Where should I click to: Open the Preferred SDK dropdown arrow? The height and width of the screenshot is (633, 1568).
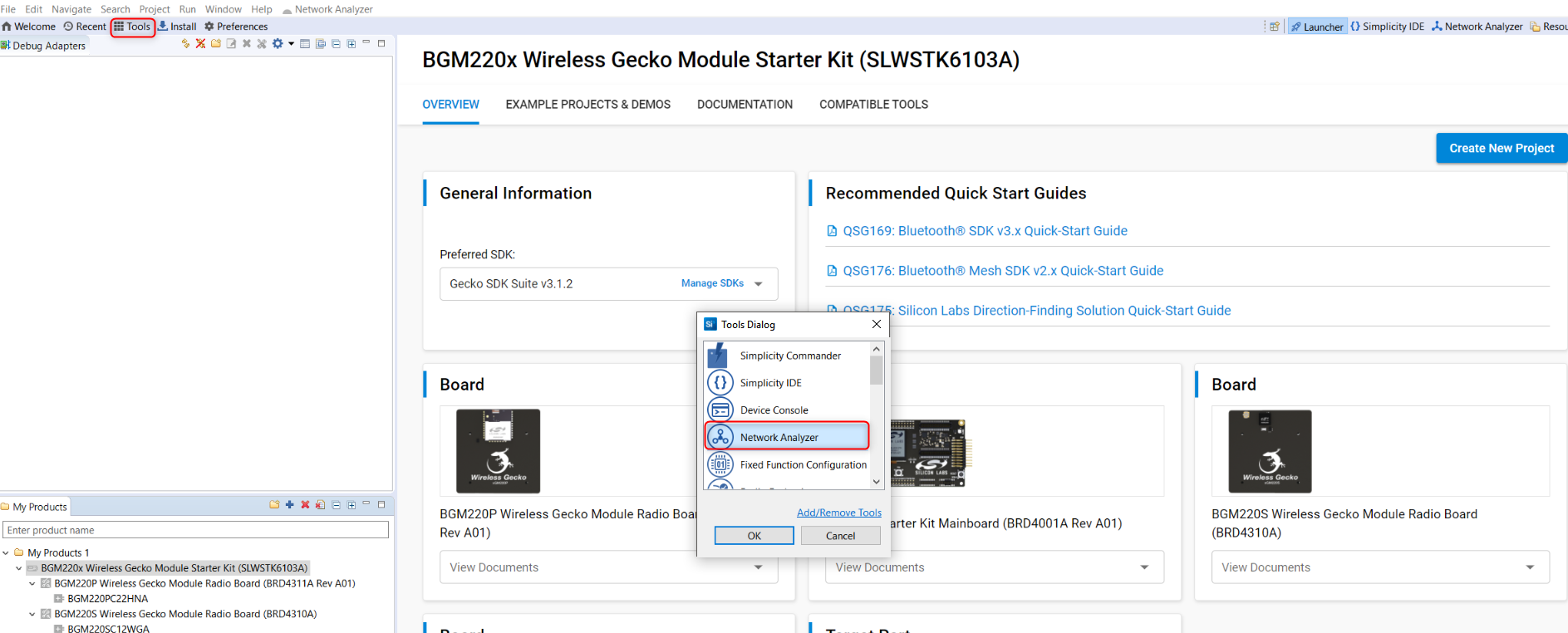(758, 284)
